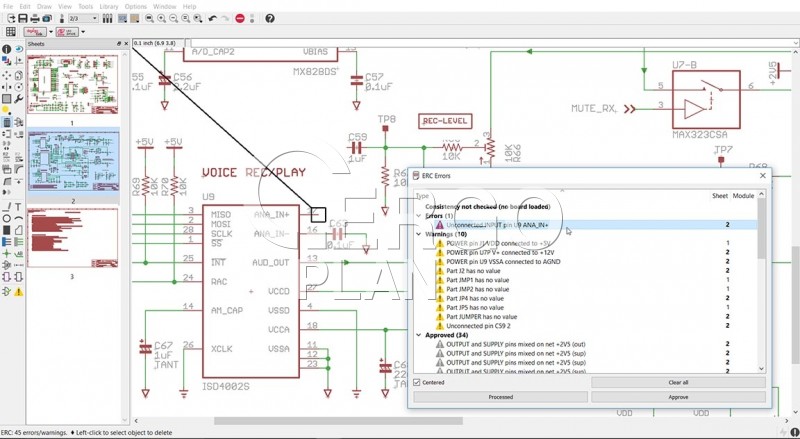Click the Sheet column header
This screenshot has height=439, width=800.
click(x=720, y=196)
